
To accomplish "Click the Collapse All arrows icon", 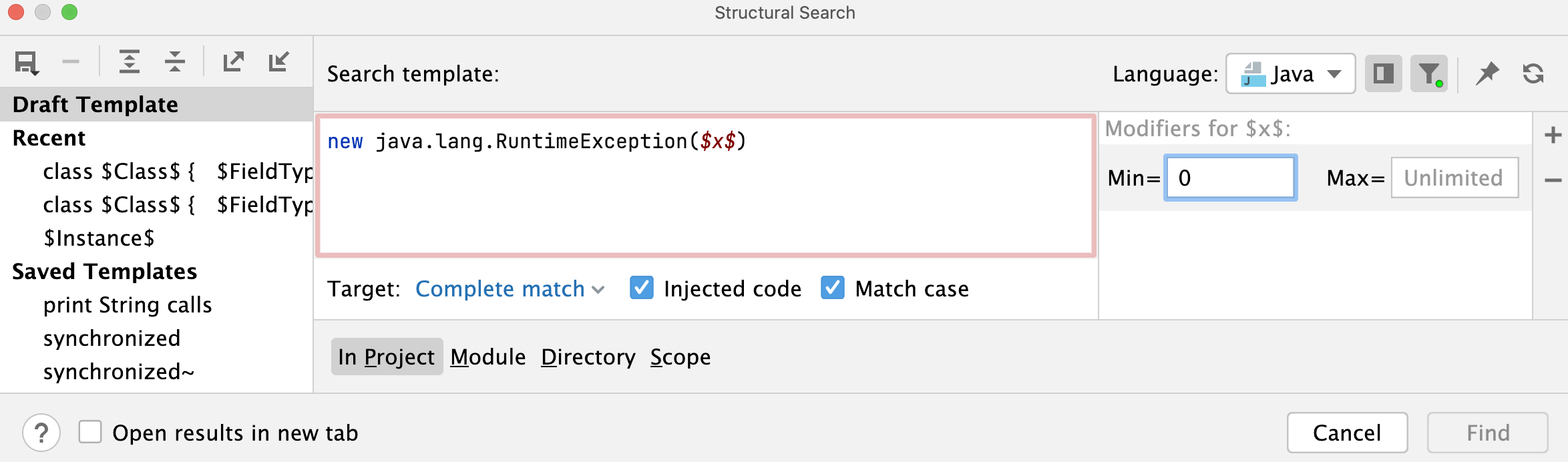I will click(x=174, y=61).
